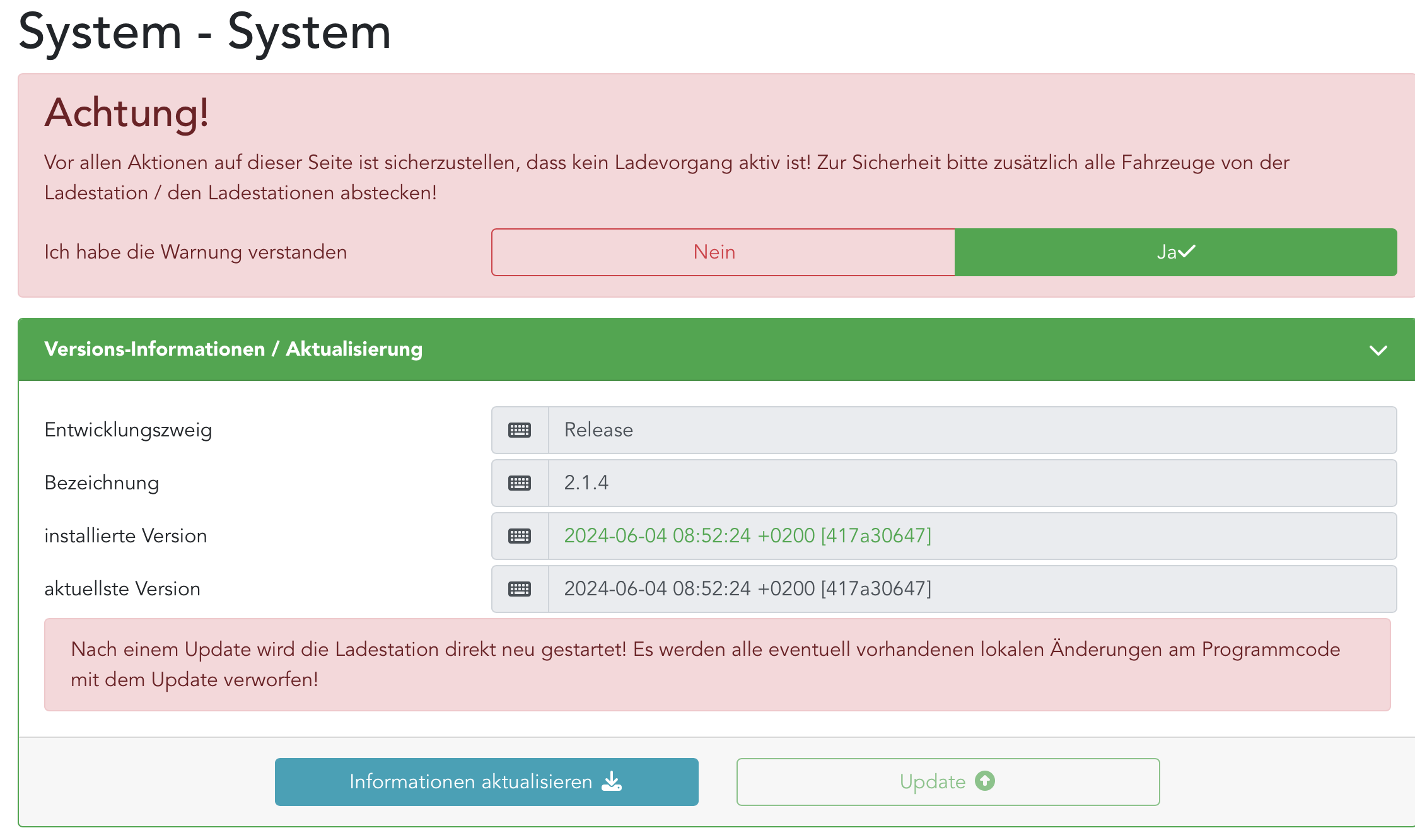Click keyboard icon beside Bezeichnung field

(x=520, y=483)
